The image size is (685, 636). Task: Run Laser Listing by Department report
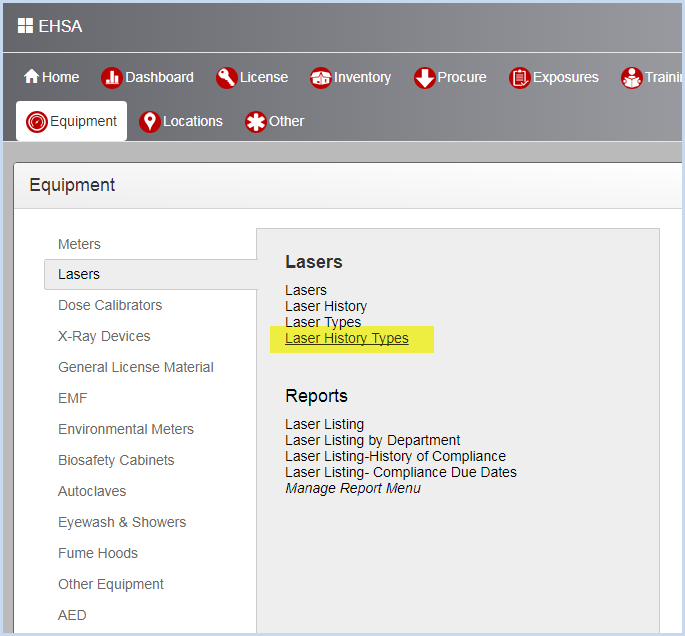[x=373, y=440]
